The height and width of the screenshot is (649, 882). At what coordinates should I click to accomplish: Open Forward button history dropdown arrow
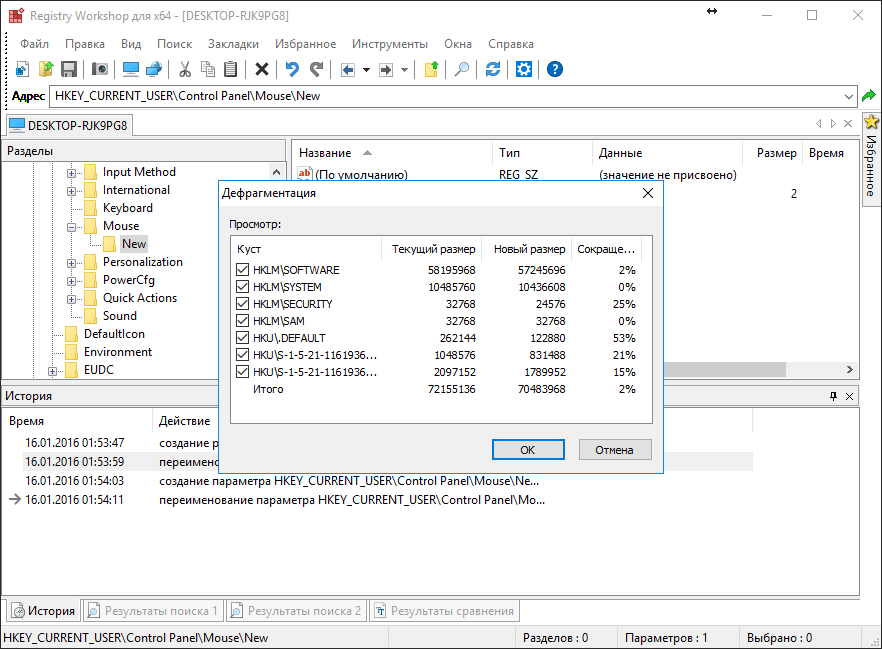tap(404, 70)
